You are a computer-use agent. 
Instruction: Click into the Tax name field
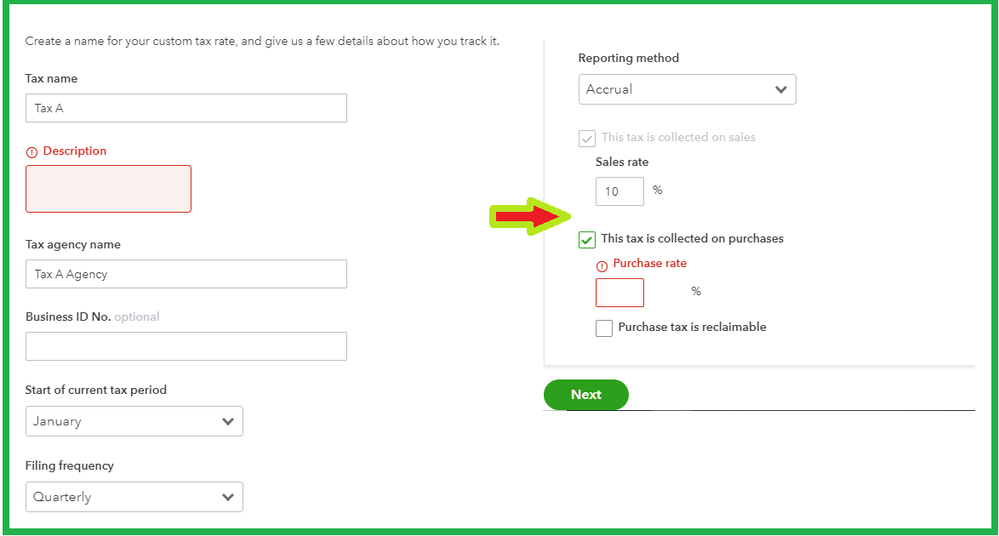point(186,108)
